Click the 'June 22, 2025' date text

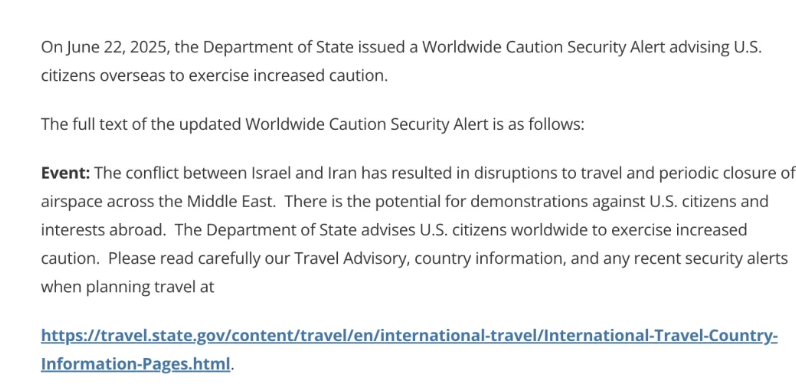(x=116, y=48)
